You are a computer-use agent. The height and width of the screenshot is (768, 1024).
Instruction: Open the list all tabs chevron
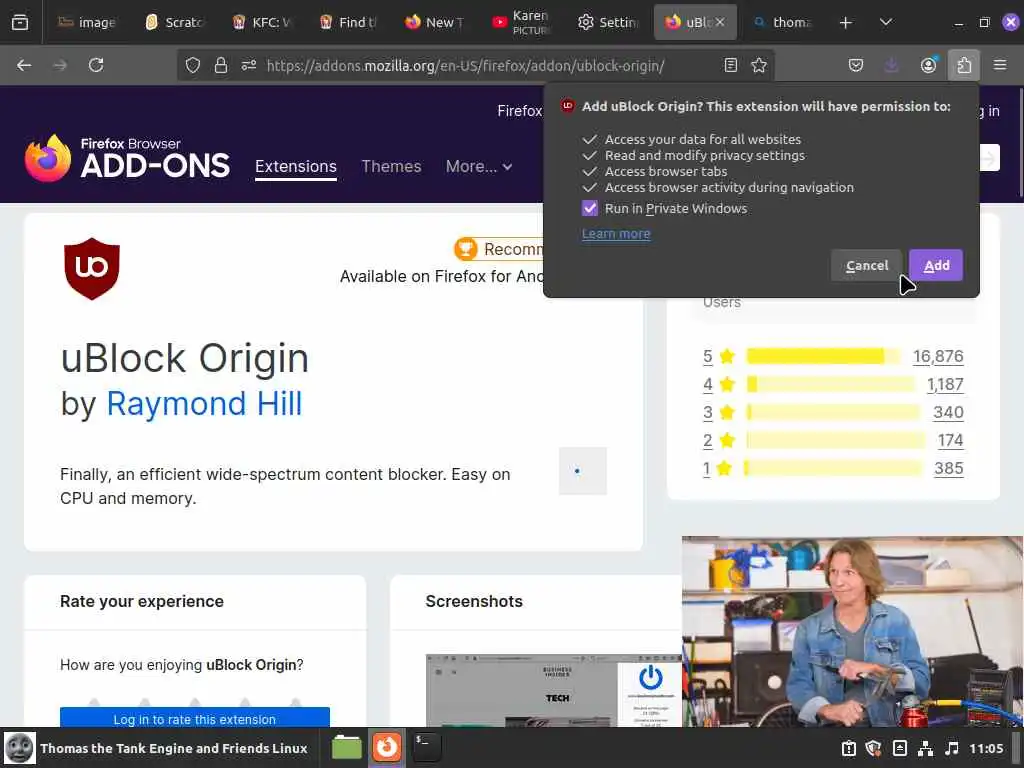pos(886,22)
